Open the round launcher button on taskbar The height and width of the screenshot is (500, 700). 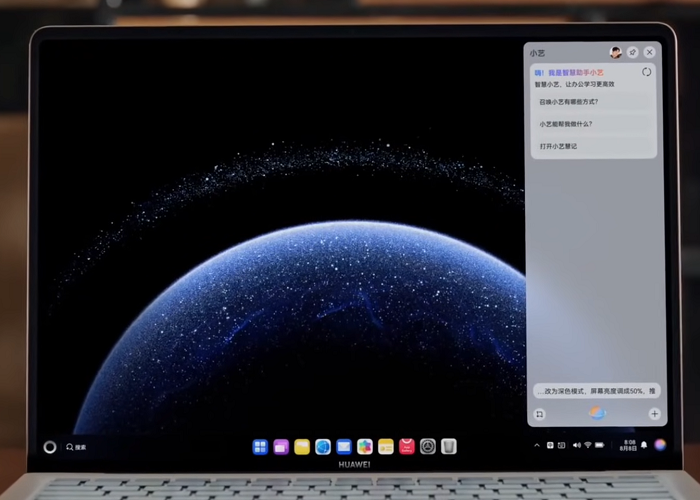tap(50, 447)
